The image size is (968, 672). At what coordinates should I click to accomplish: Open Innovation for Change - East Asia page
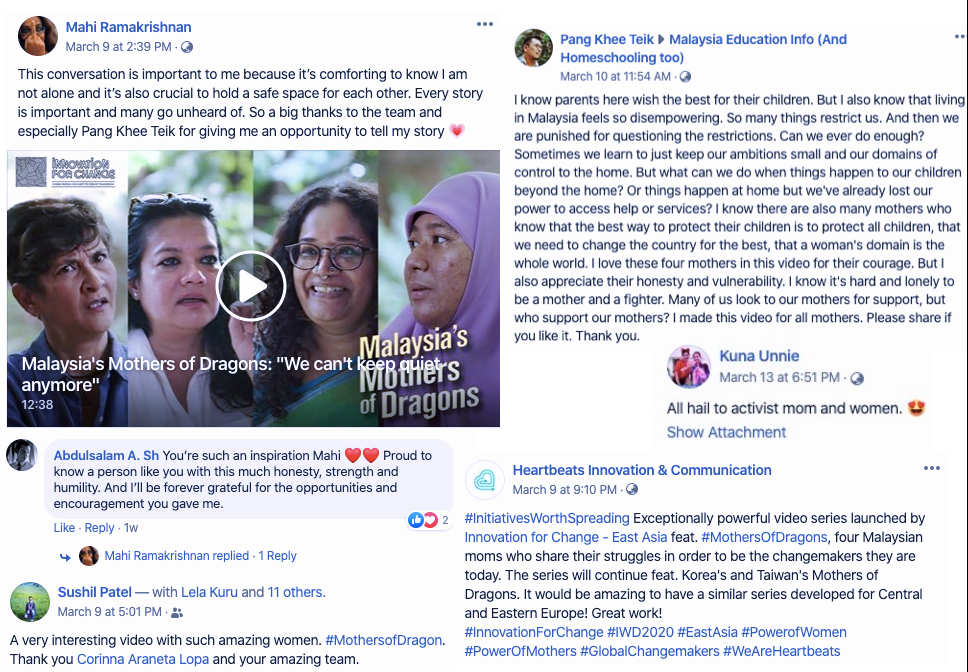click(x=565, y=537)
